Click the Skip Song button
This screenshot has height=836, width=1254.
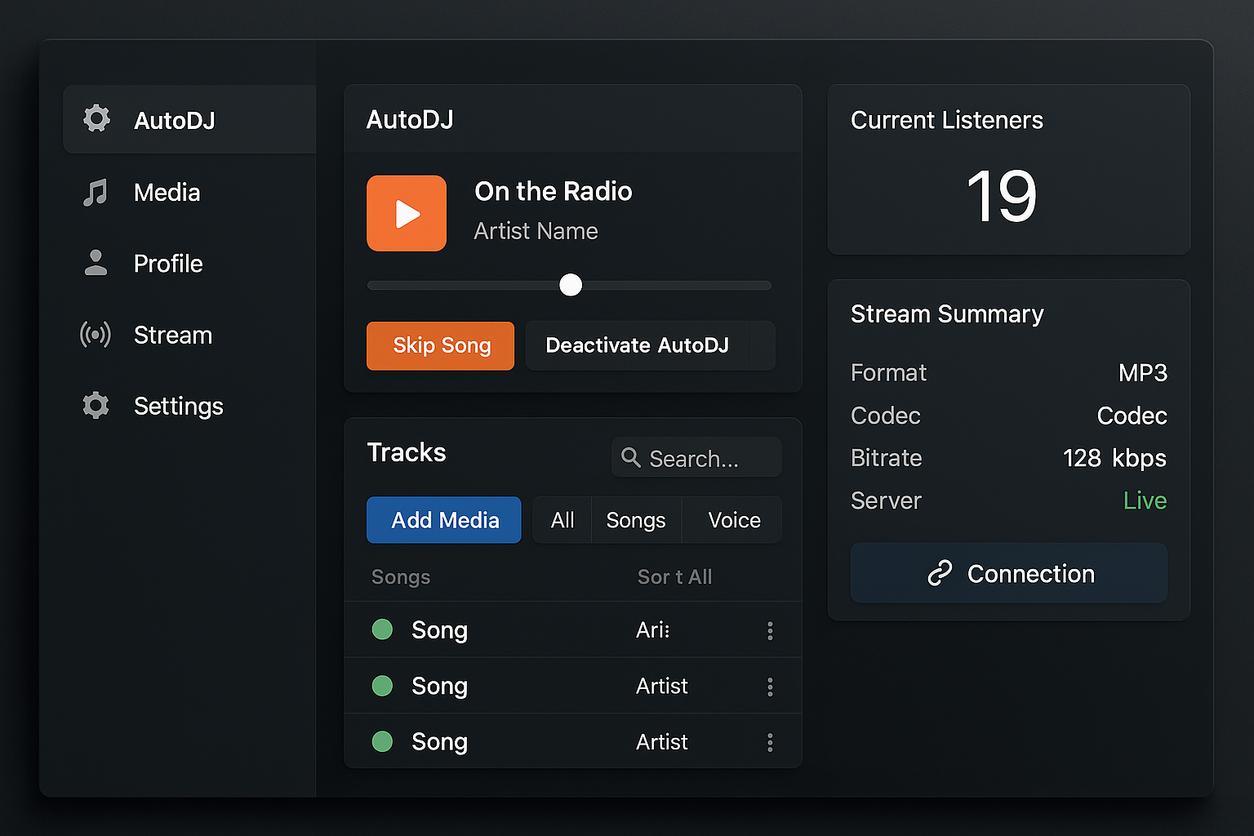pos(441,346)
